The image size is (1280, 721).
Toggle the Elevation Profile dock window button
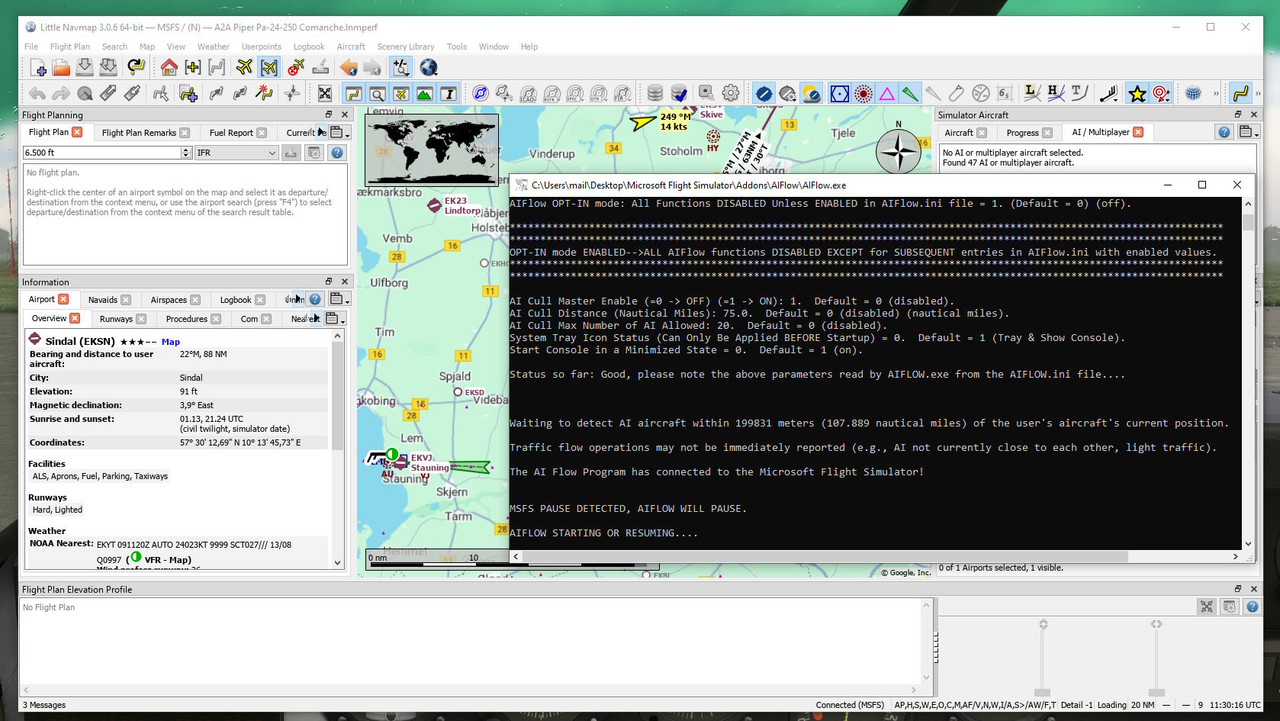(424, 93)
